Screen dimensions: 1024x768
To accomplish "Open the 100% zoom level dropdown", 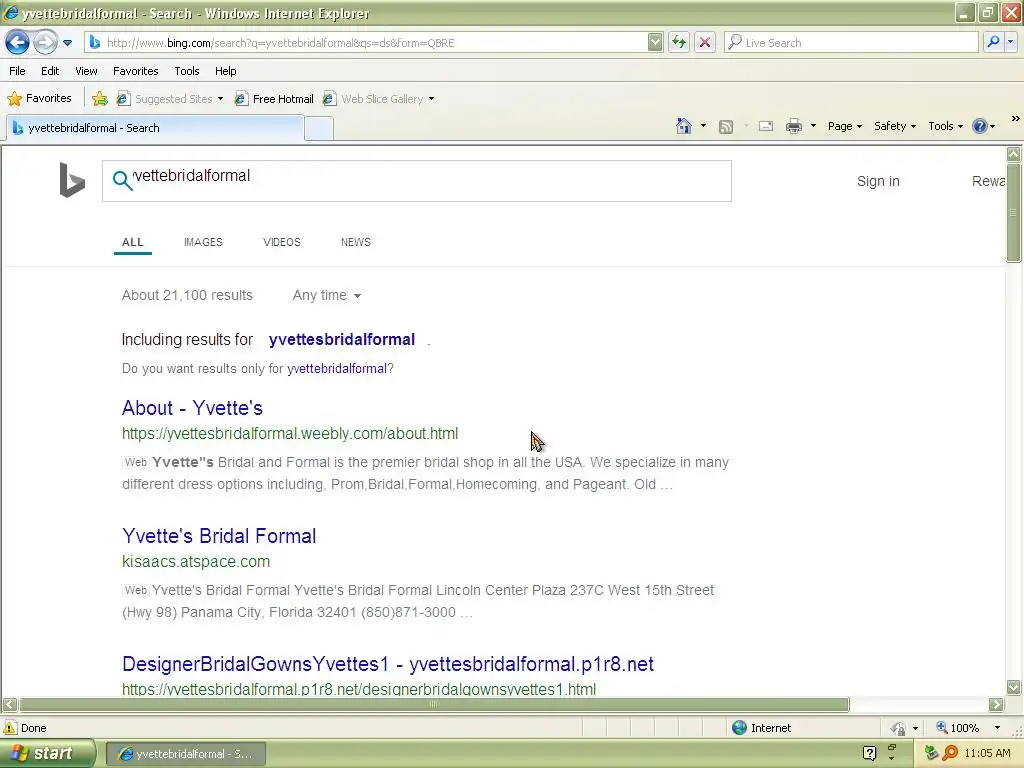I will pyautogui.click(x=997, y=728).
